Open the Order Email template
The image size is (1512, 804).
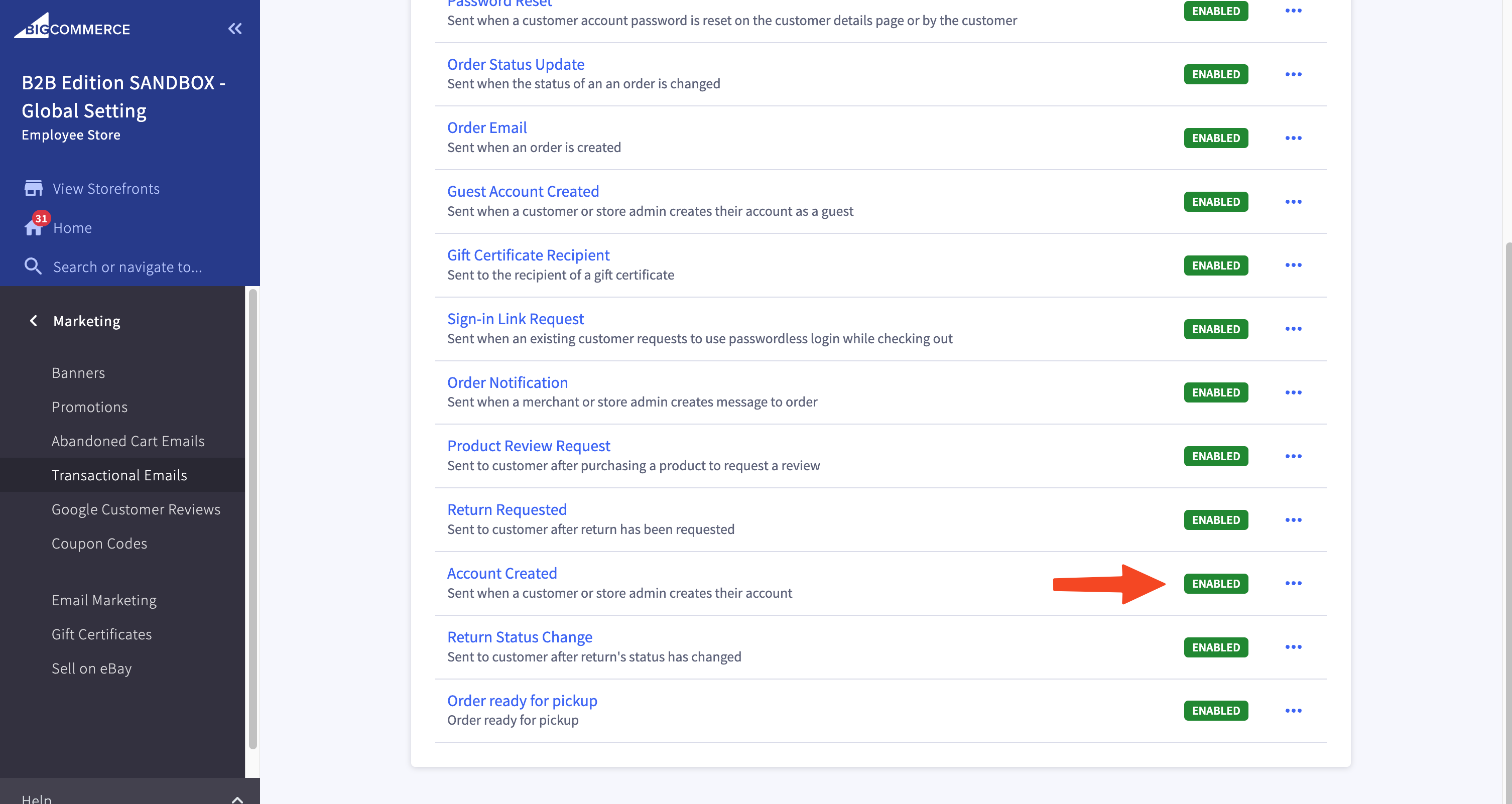click(x=486, y=127)
